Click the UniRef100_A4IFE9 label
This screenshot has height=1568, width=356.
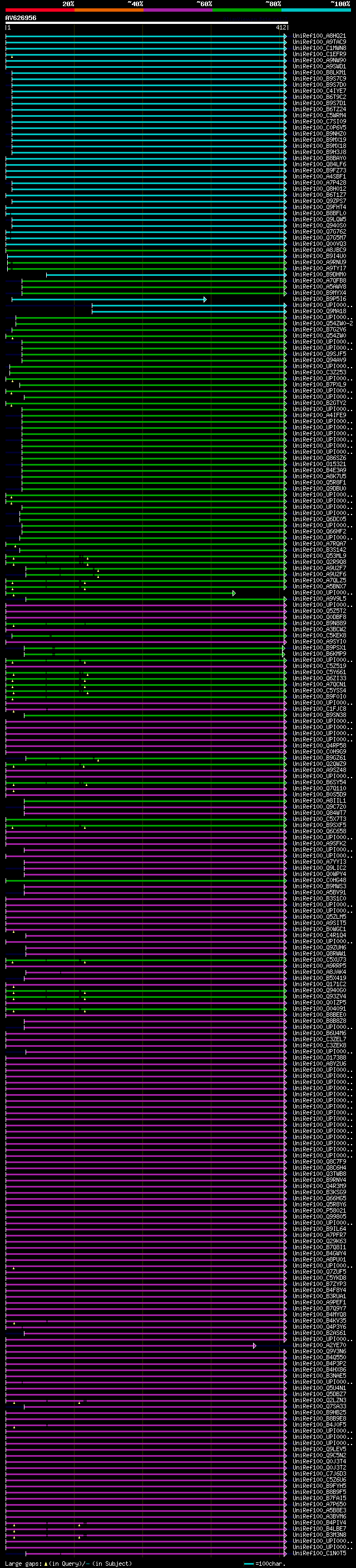click(x=319, y=415)
